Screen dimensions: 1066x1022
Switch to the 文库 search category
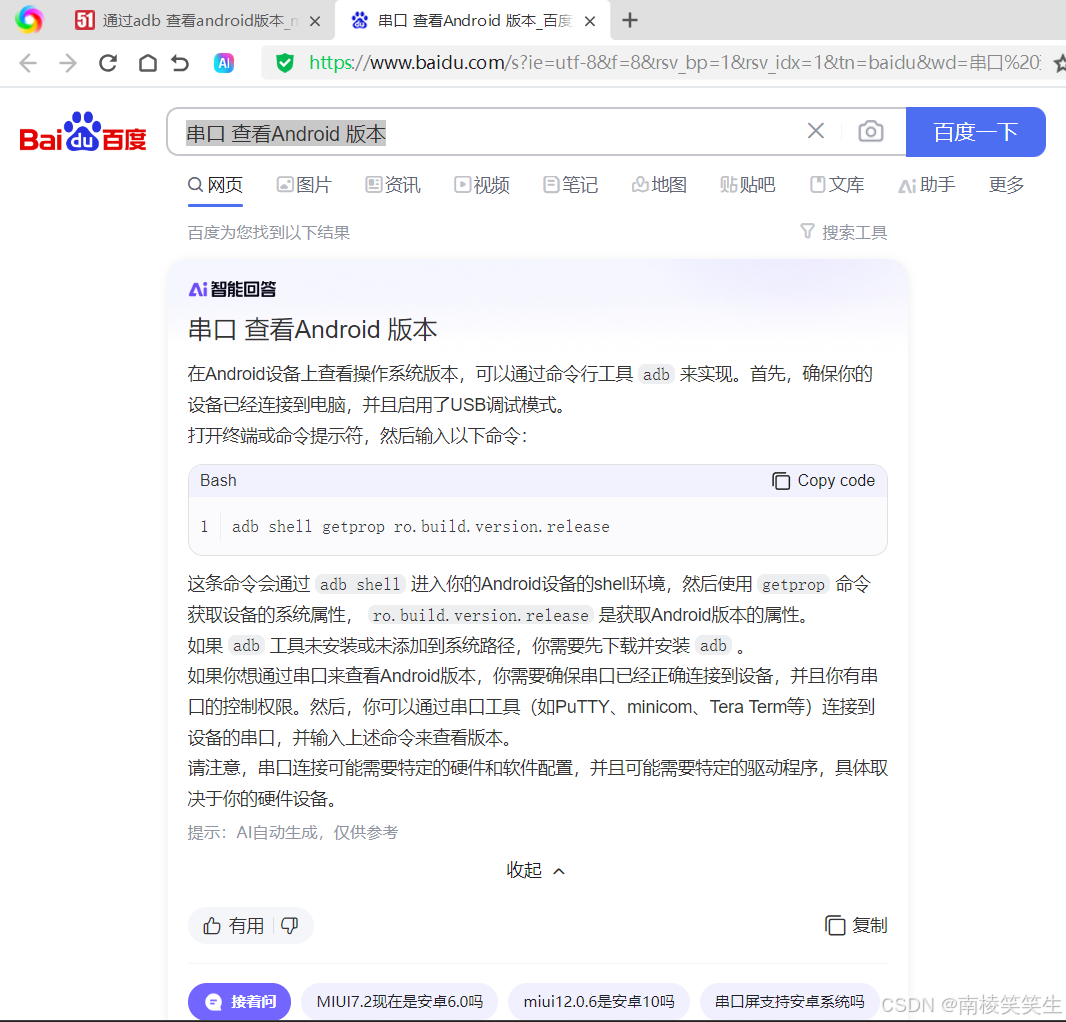pos(837,185)
